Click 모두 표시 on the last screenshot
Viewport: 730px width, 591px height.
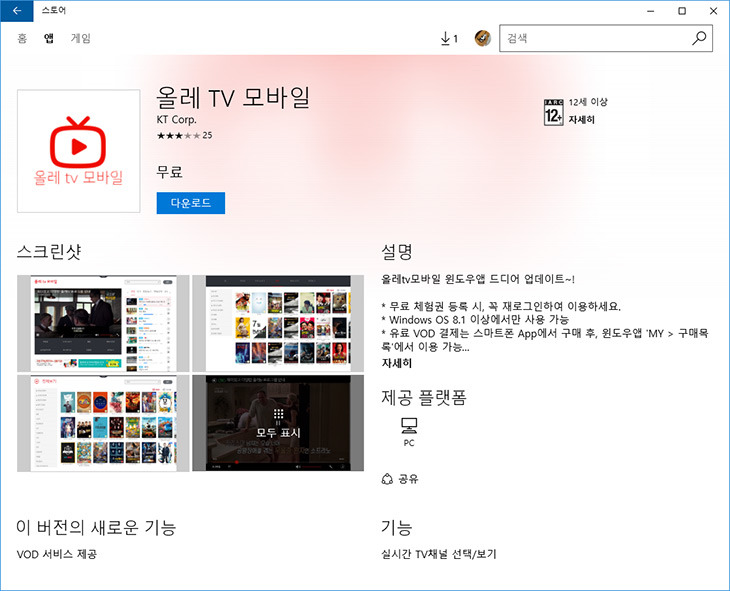(x=278, y=423)
